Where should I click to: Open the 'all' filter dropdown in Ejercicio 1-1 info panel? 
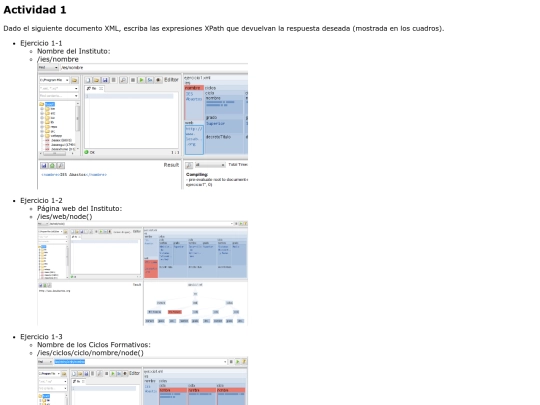(x=210, y=165)
